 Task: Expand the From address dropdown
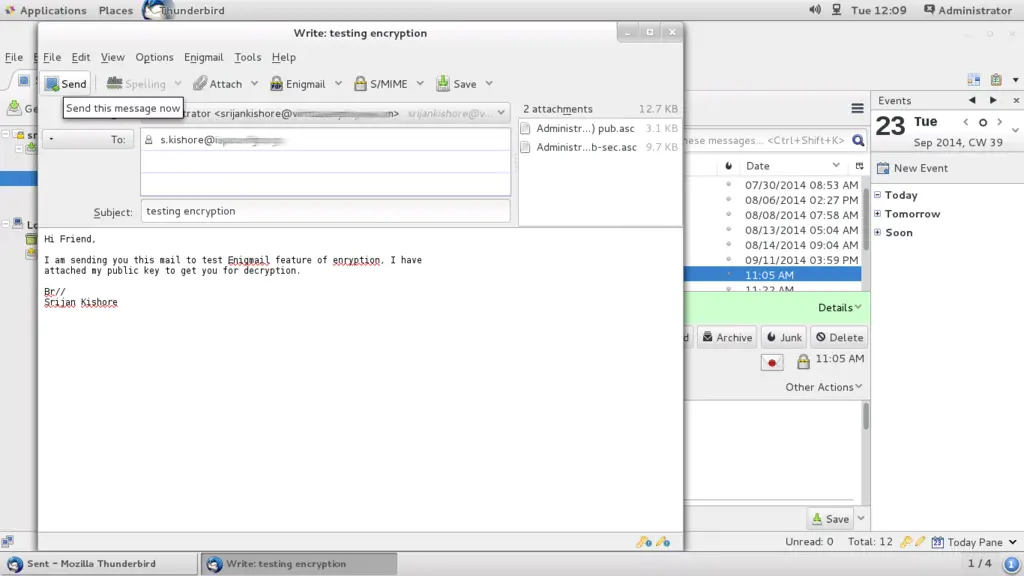[501, 113]
